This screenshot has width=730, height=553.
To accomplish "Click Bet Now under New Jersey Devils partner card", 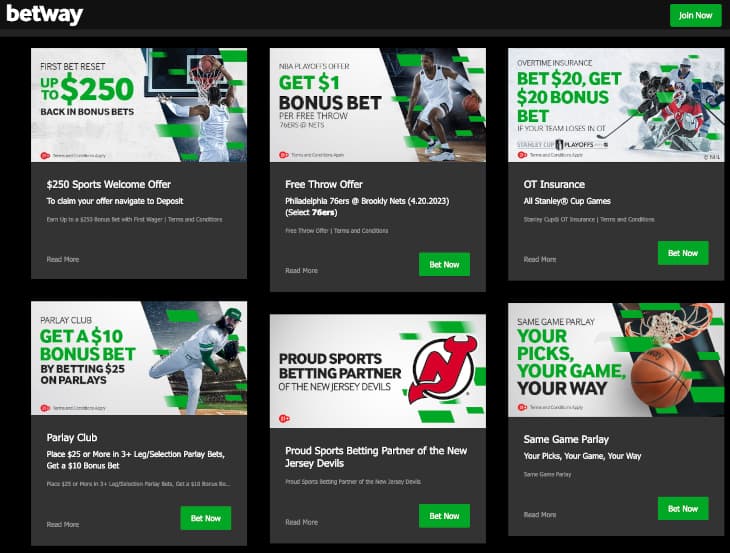I will [x=444, y=516].
